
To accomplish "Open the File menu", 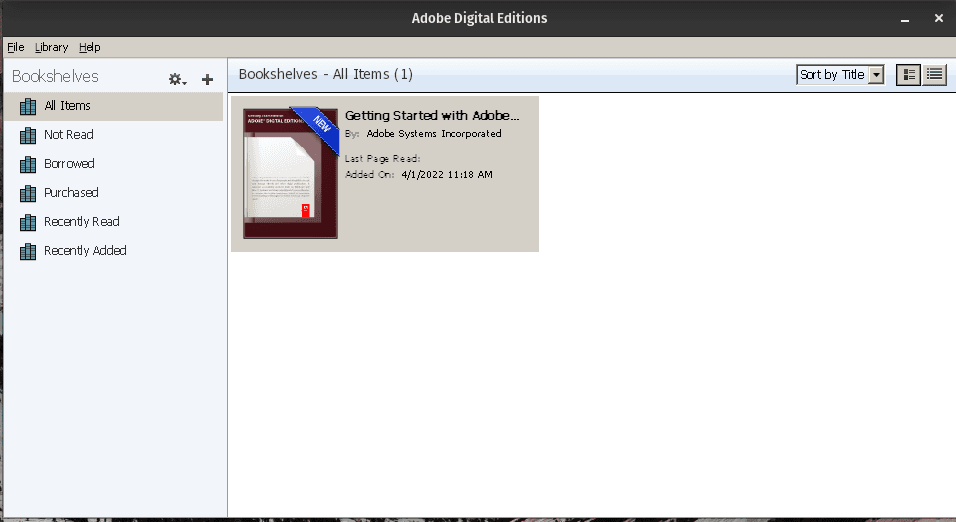I will coord(16,47).
